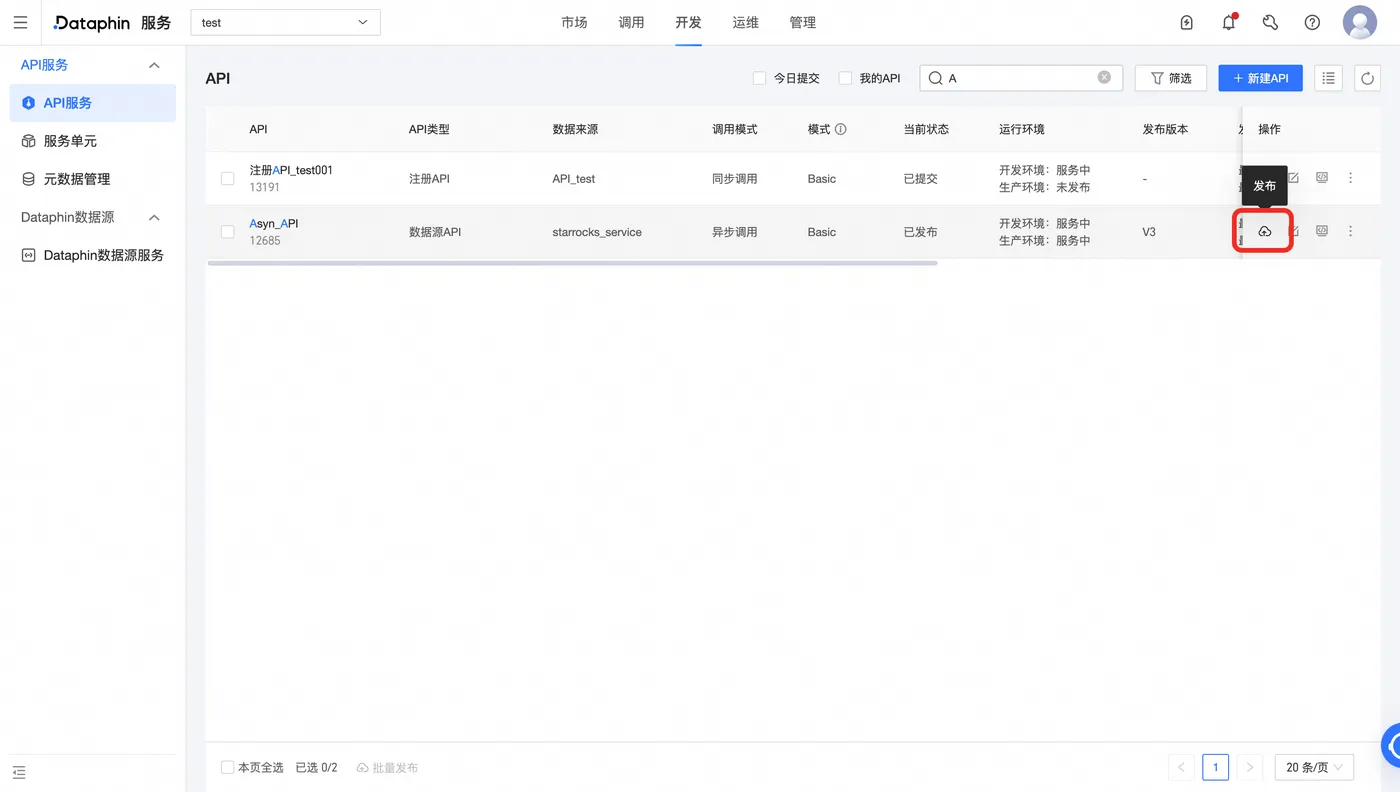Open 服务单元 in the sidebar

click(x=93, y=141)
